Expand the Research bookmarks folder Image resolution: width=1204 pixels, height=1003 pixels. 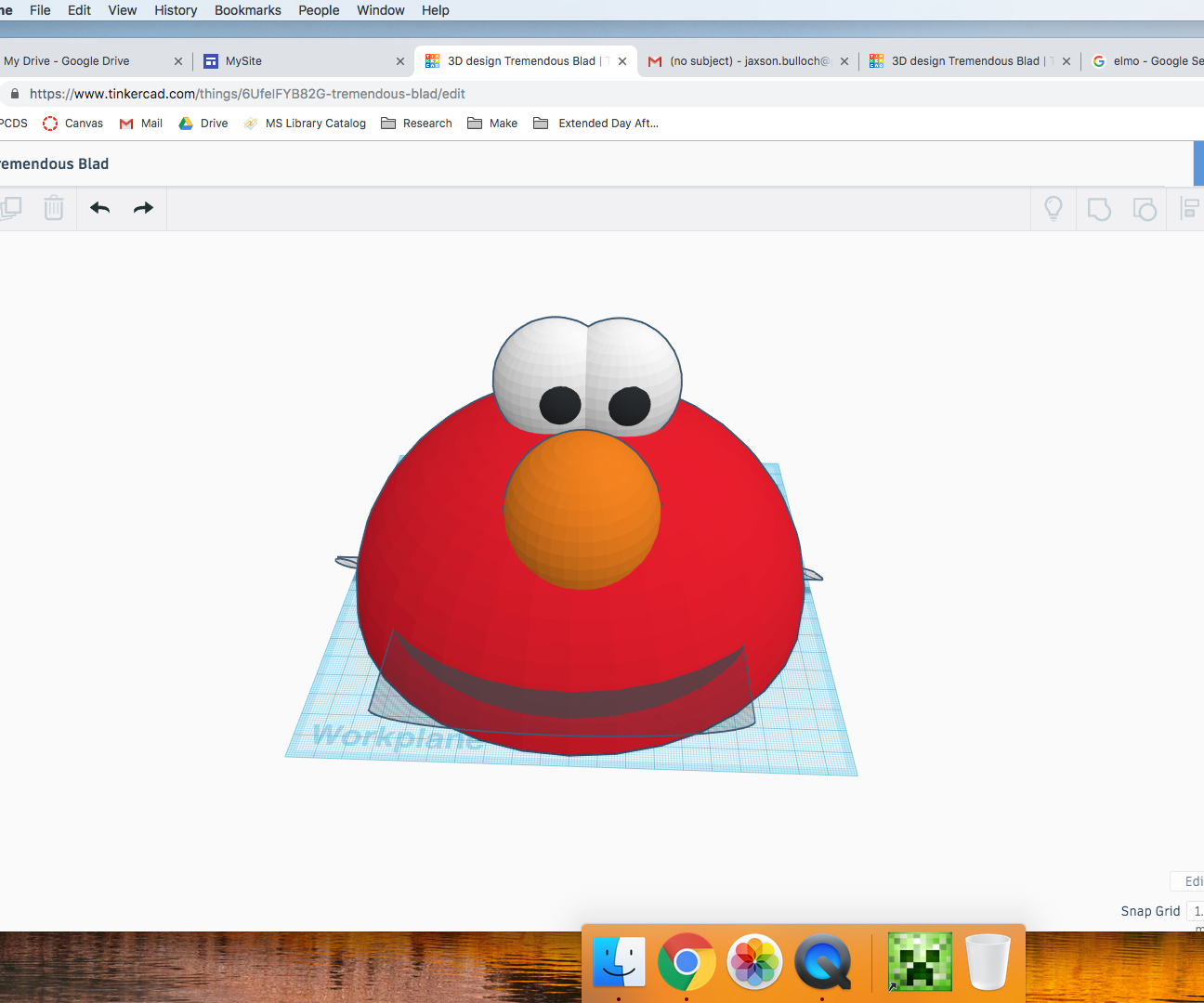[416, 124]
